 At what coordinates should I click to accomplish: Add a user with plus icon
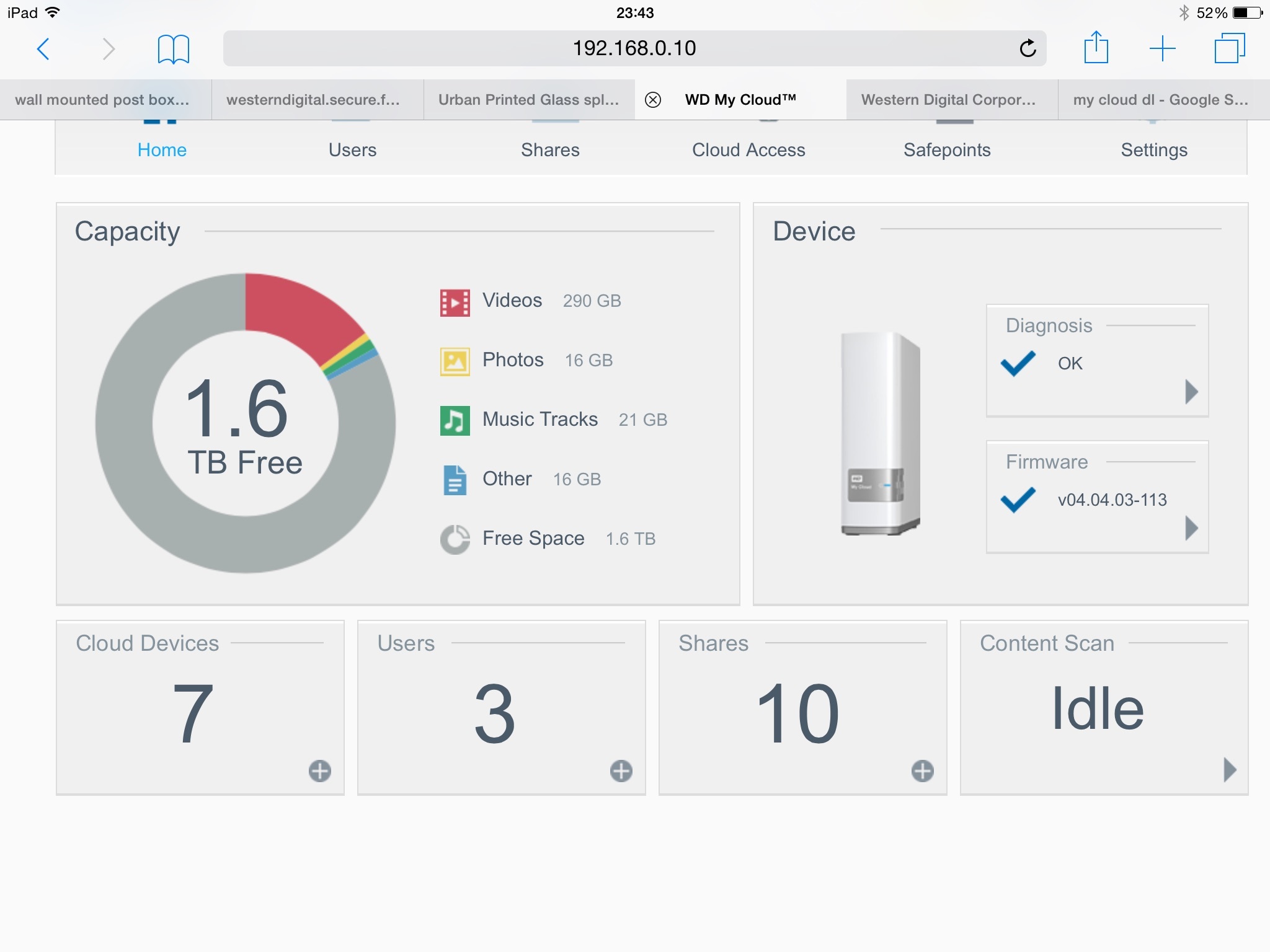(x=621, y=771)
